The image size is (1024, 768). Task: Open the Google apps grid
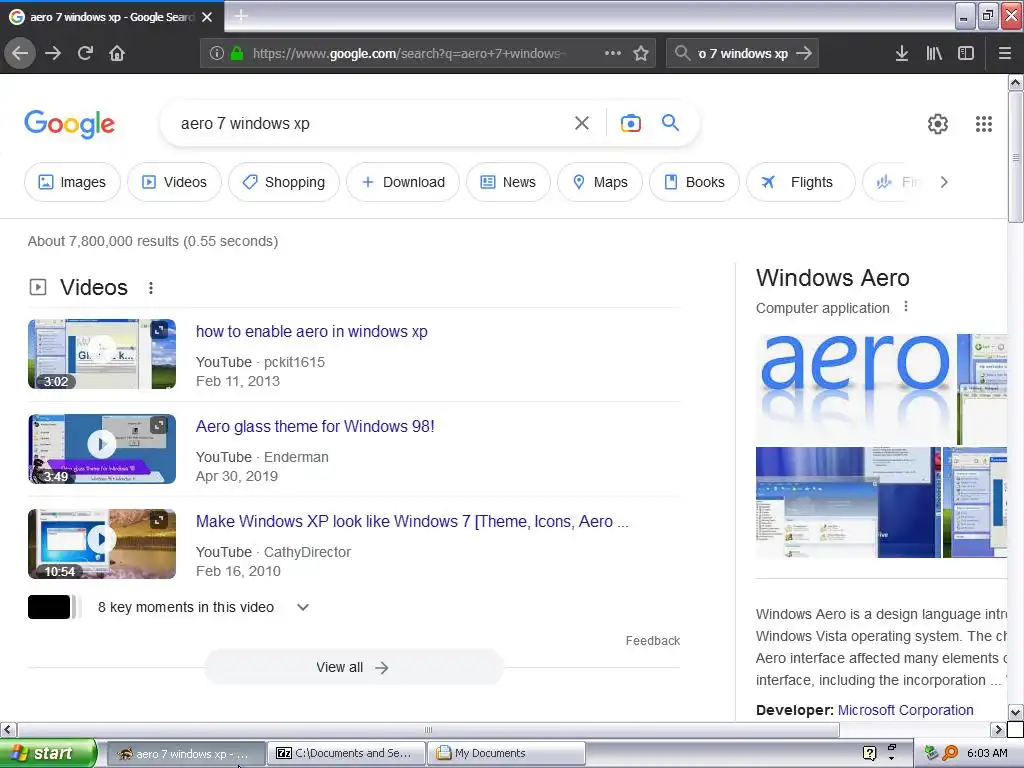click(x=984, y=124)
